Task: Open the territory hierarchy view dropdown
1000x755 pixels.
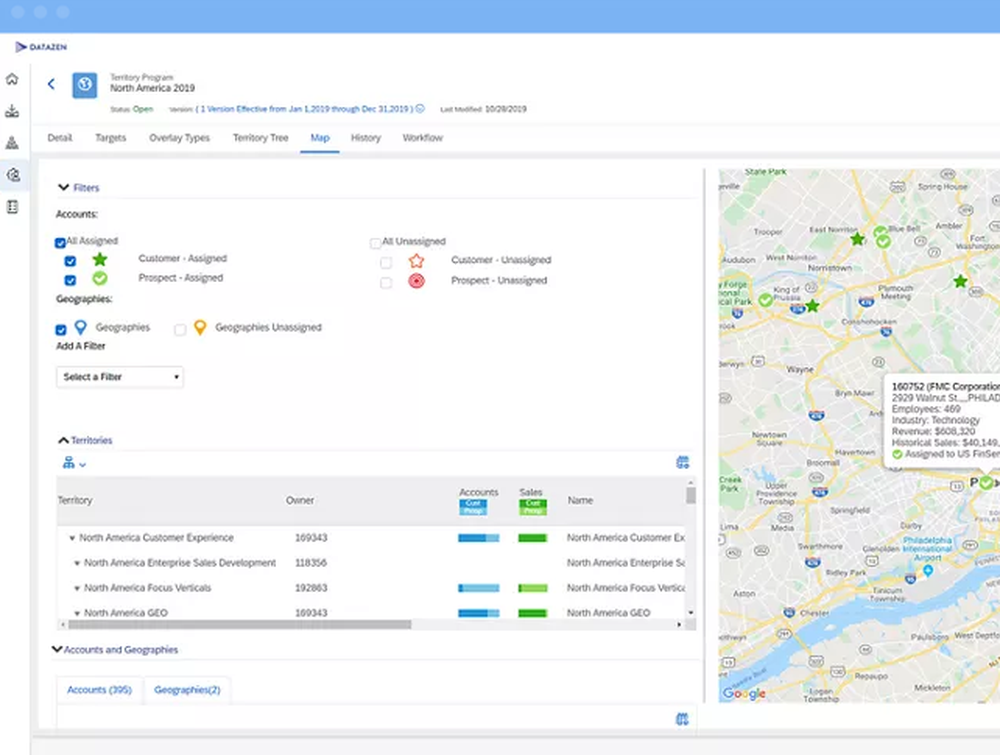Action: [74, 464]
